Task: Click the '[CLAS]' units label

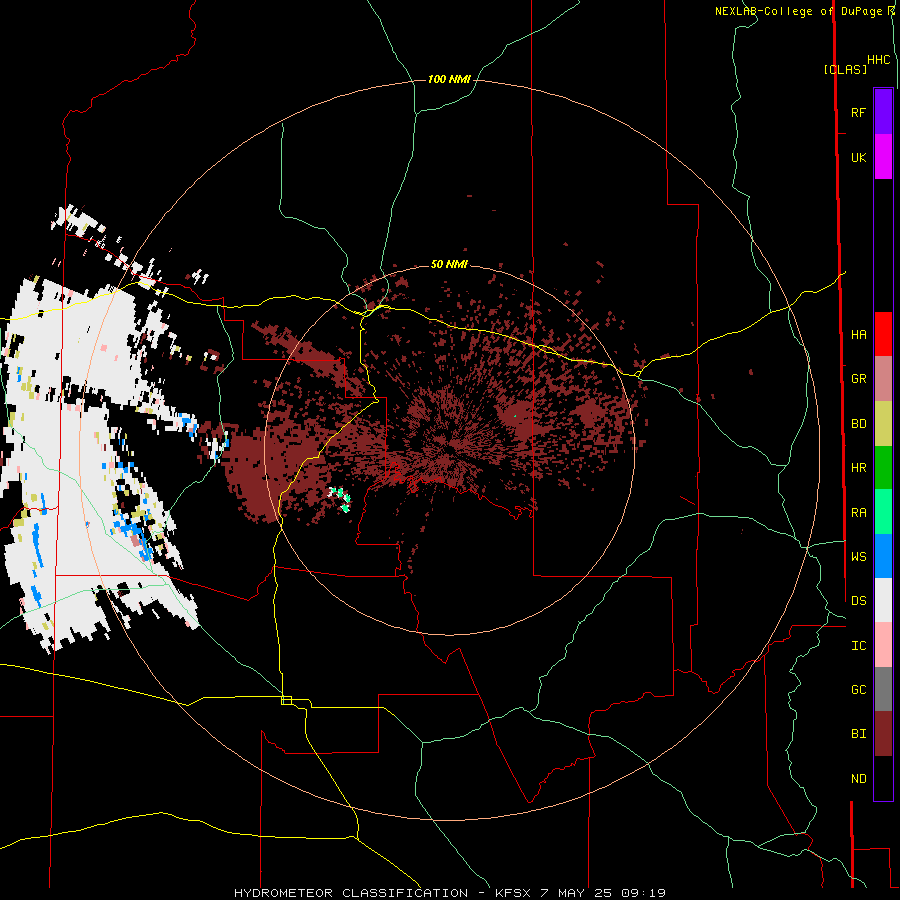Action: click(x=845, y=69)
